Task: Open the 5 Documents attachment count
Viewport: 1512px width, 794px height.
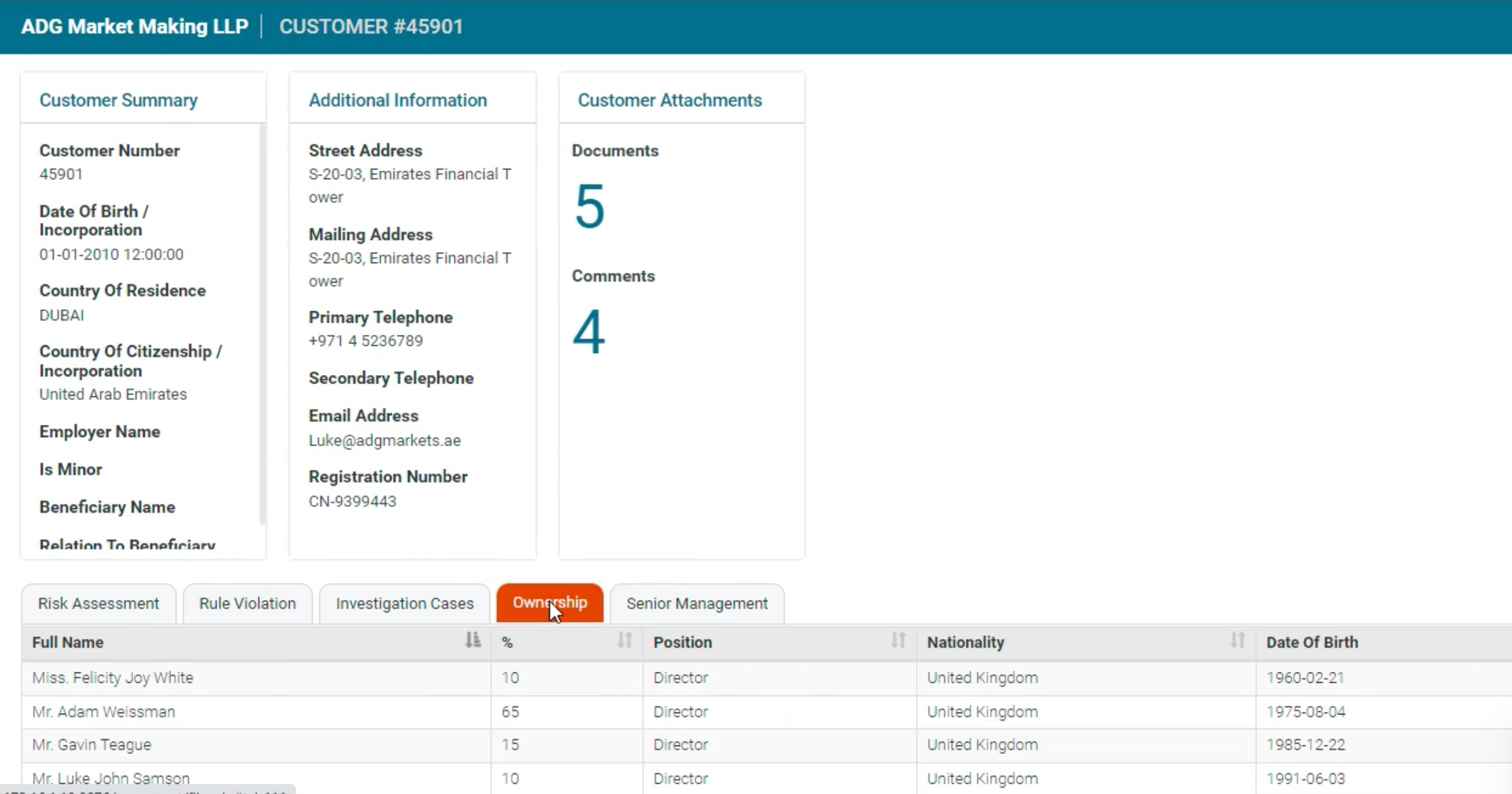Action: click(x=589, y=206)
